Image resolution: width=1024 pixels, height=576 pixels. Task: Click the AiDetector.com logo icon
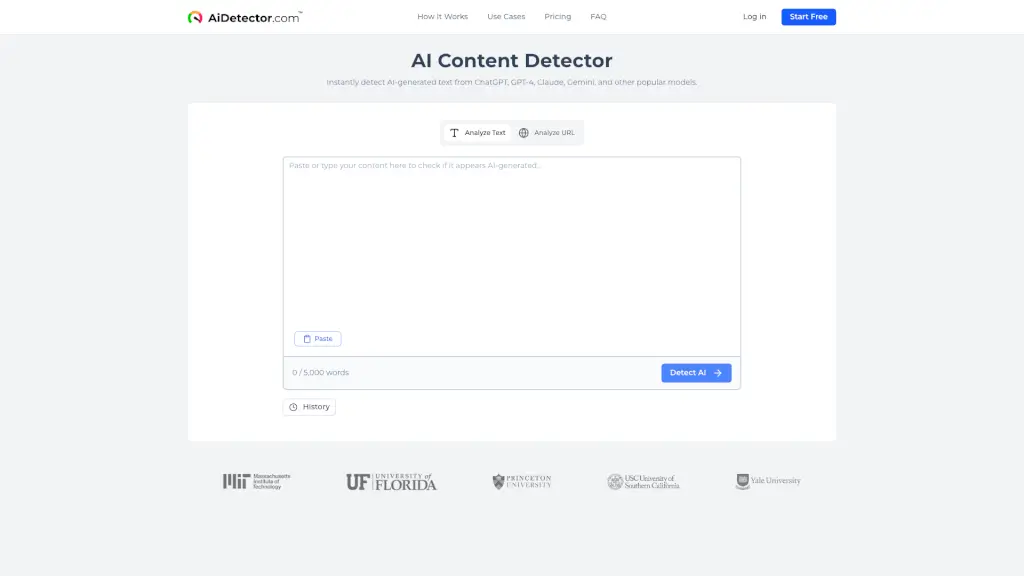[195, 17]
